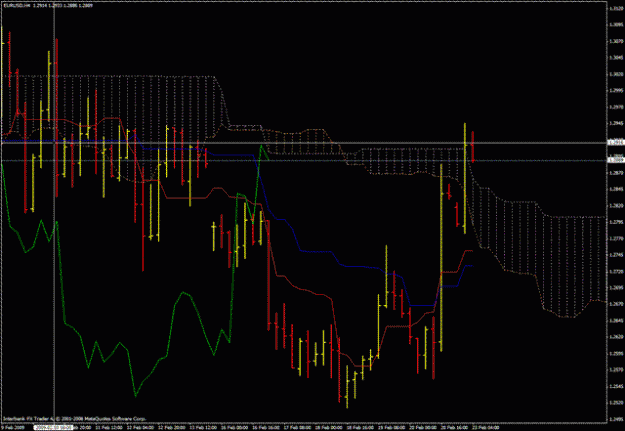This screenshot has height=431, width=625.
Task: Click the 16 Feb 16:00 time label
Action: (x=265, y=427)
